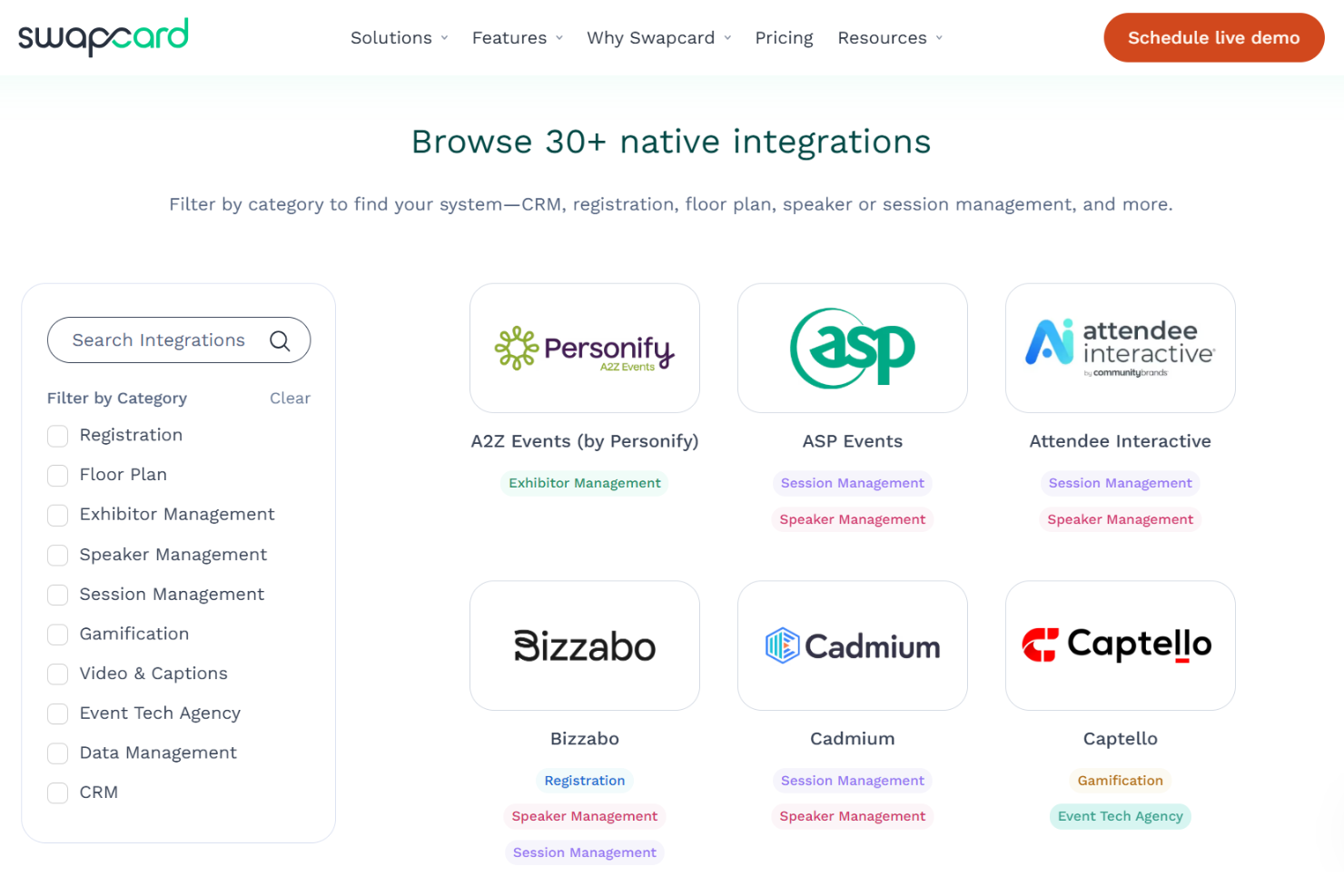
Task: Click the Cadmium title link
Action: pyautogui.click(x=853, y=739)
